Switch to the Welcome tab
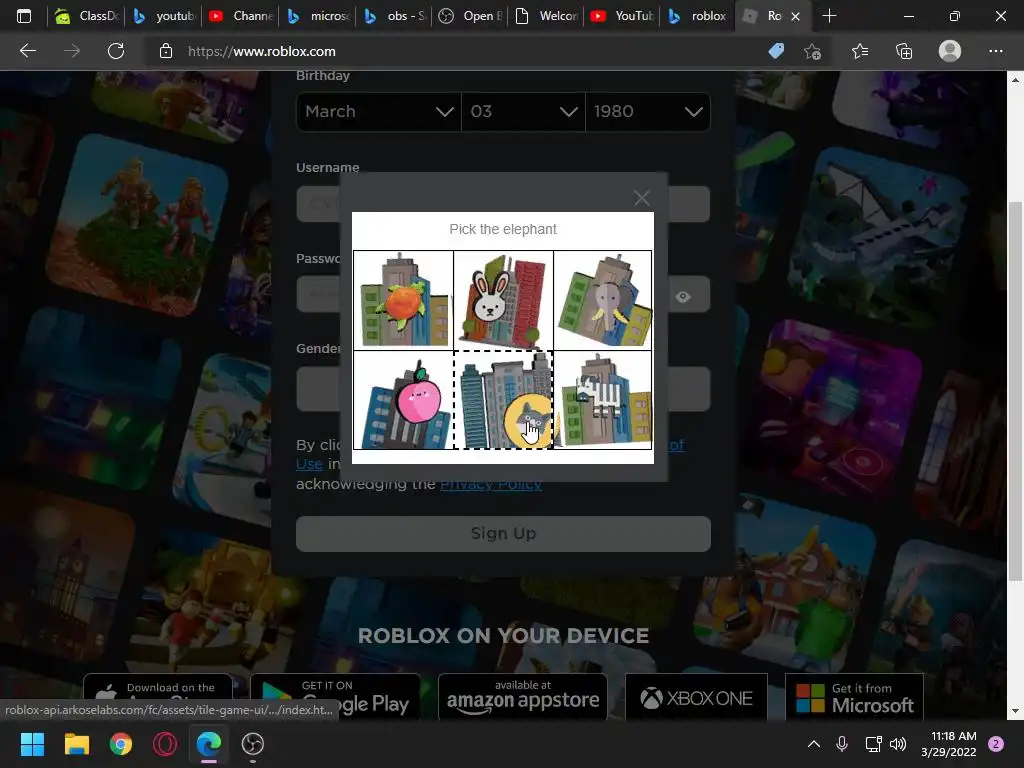Screen dimensions: 1024x768 point(548,16)
